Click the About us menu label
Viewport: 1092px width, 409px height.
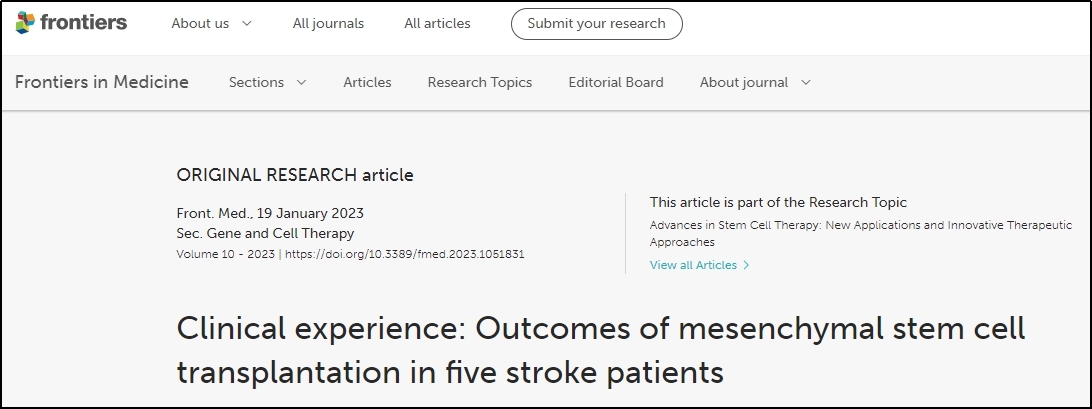(200, 24)
